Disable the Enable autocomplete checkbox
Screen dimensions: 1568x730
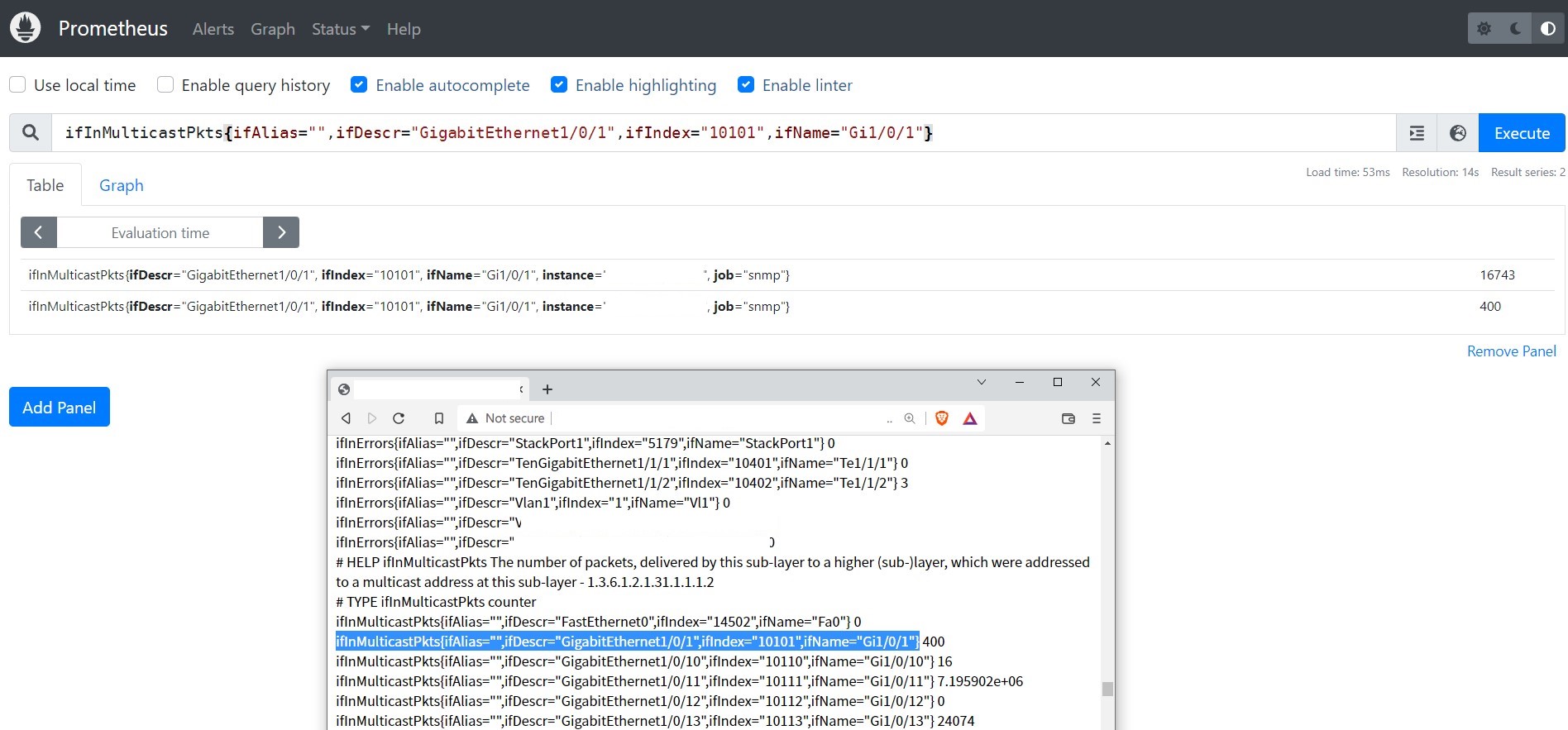359,84
